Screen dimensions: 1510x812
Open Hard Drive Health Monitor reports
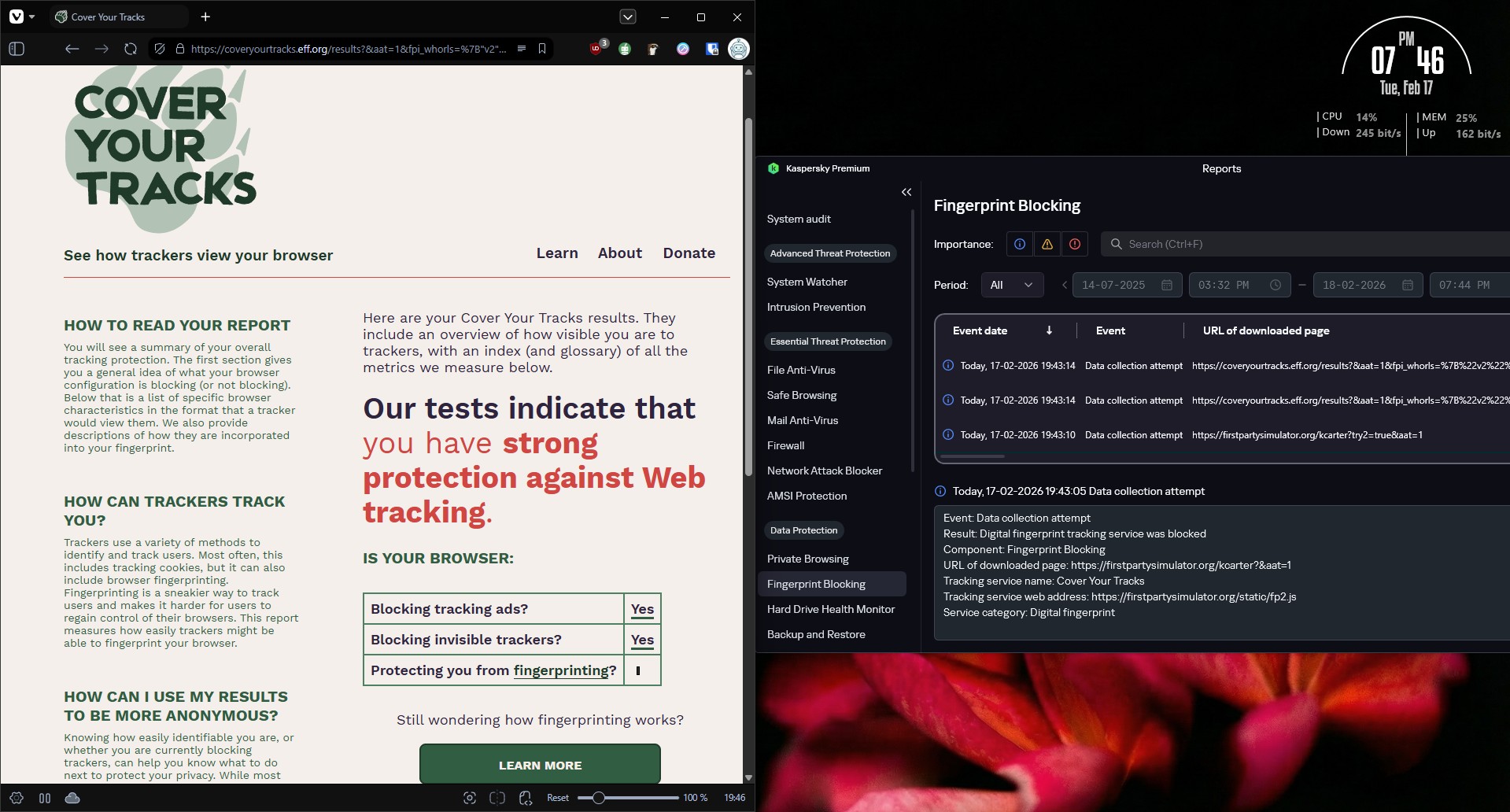point(831,609)
